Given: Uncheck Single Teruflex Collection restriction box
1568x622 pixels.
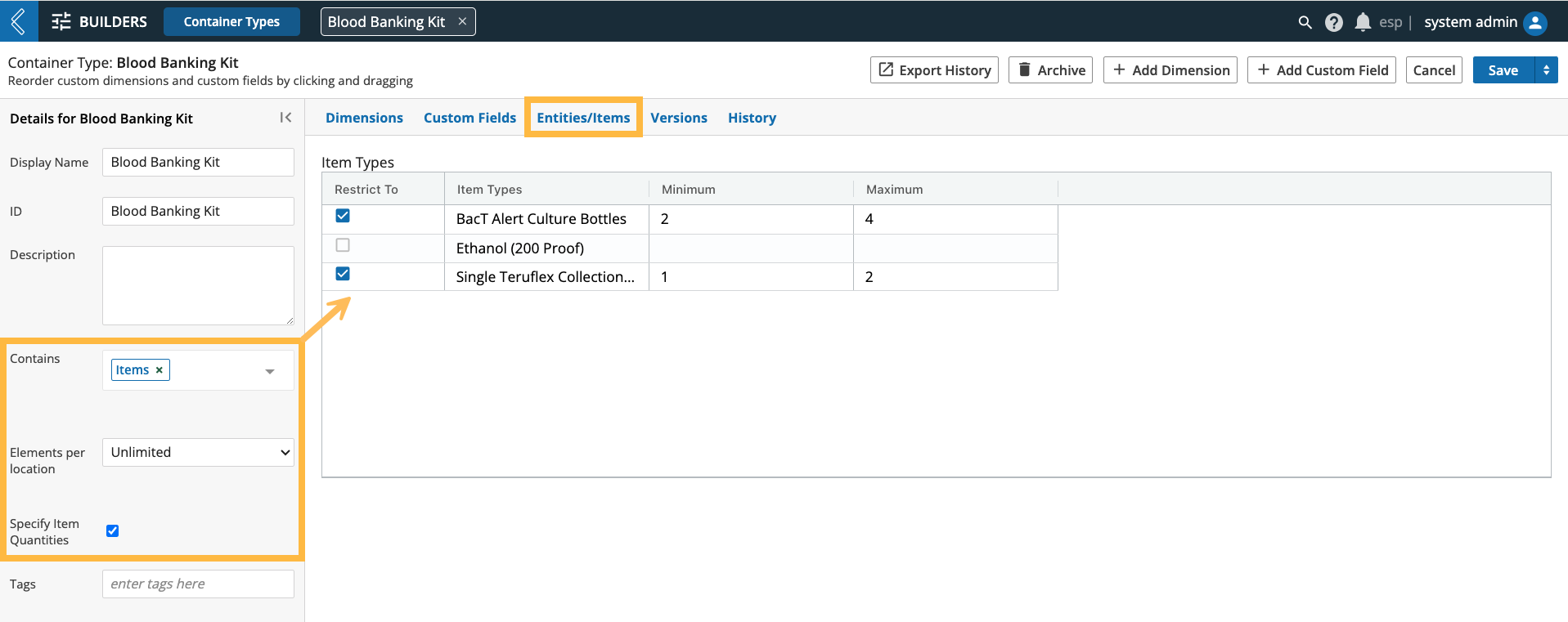Looking at the screenshot, I should pyautogui.click(x=343, y=274).
